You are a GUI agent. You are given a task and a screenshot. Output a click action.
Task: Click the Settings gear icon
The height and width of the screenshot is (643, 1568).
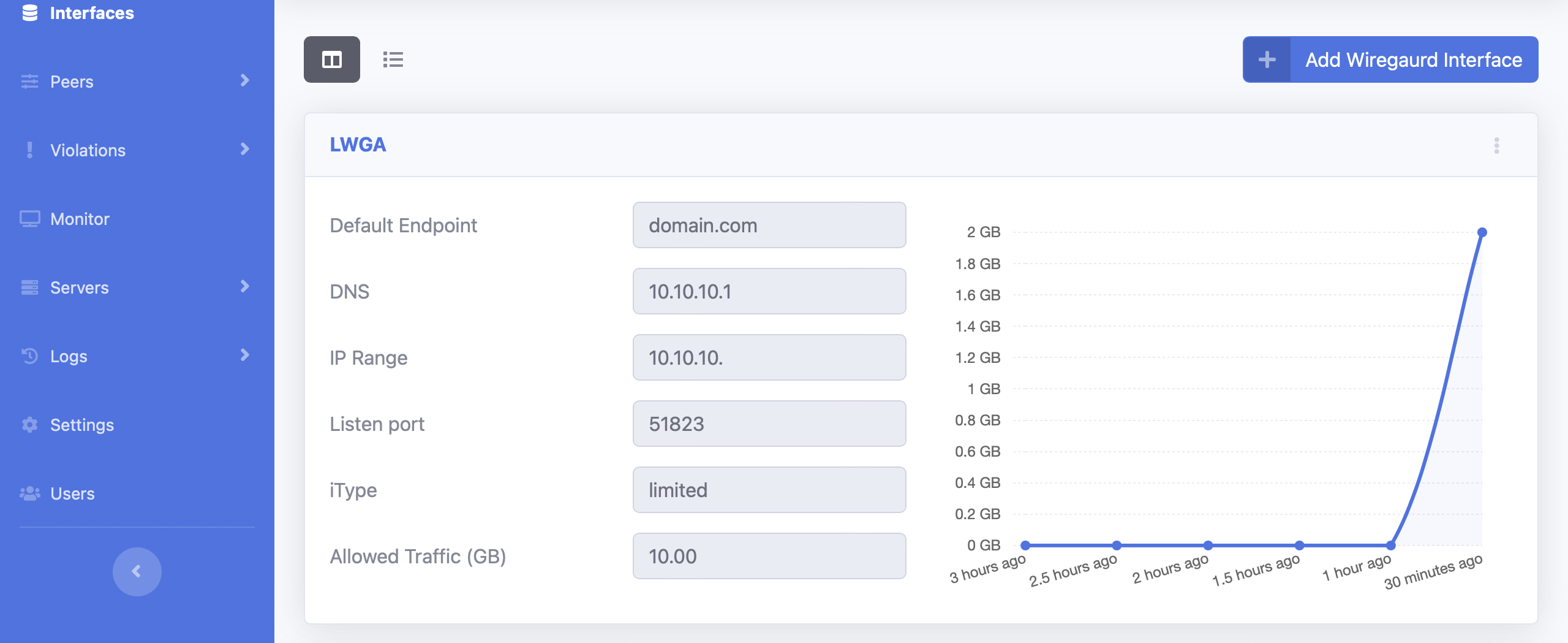(x=29, y=425)
